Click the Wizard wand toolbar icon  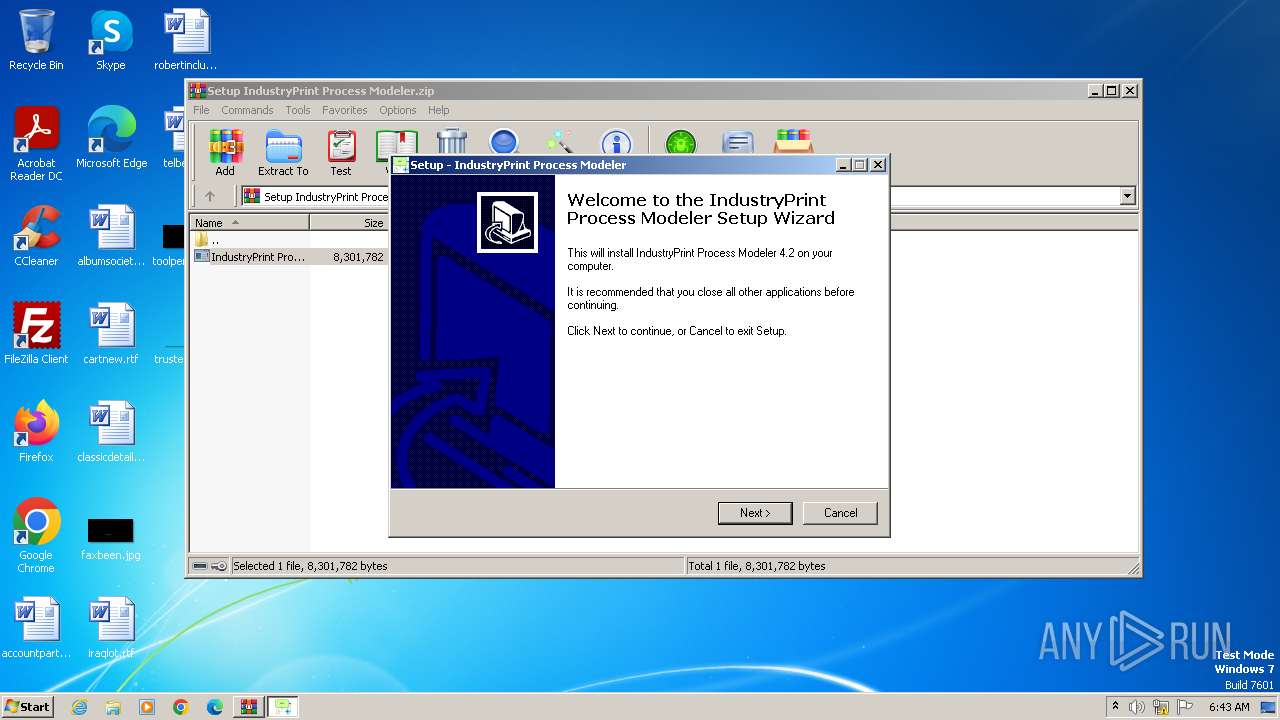tap(559, 141)
